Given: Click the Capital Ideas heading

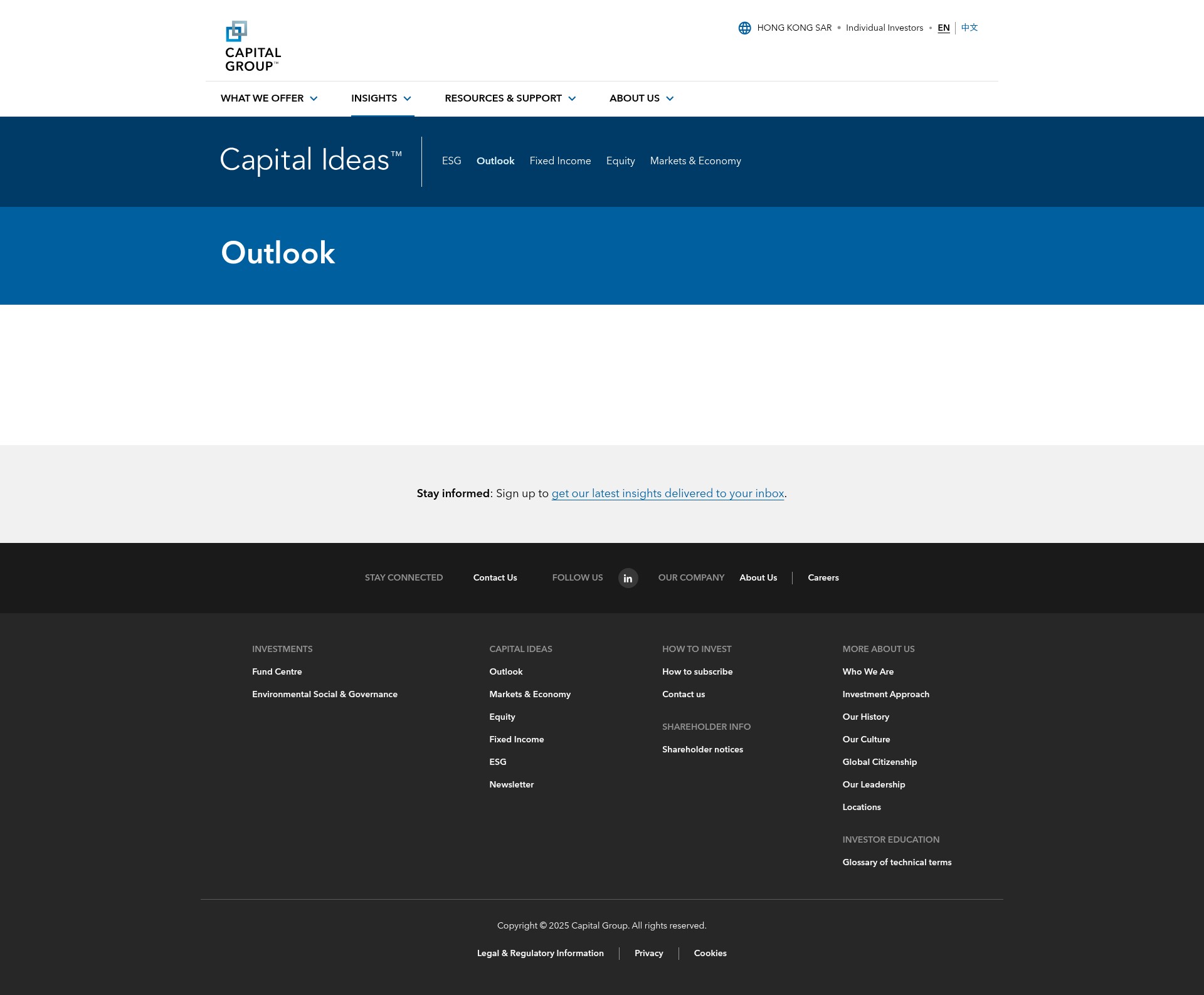Looking at the screenshot, I should point(311,161).
